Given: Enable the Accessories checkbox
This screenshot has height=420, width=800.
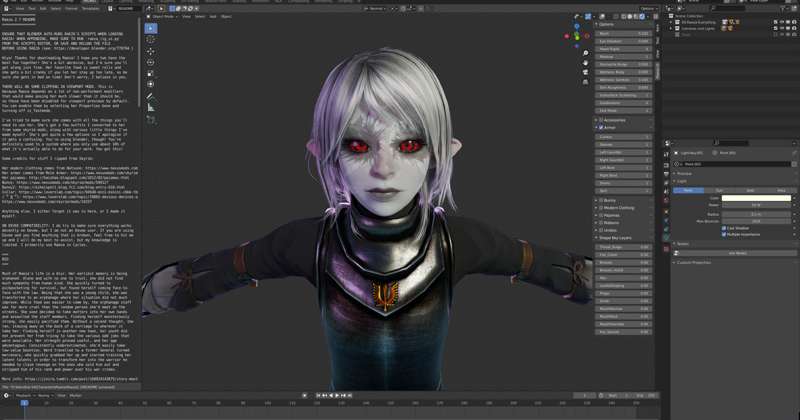Looking at the screenshot, I should (x=601, y=120).
